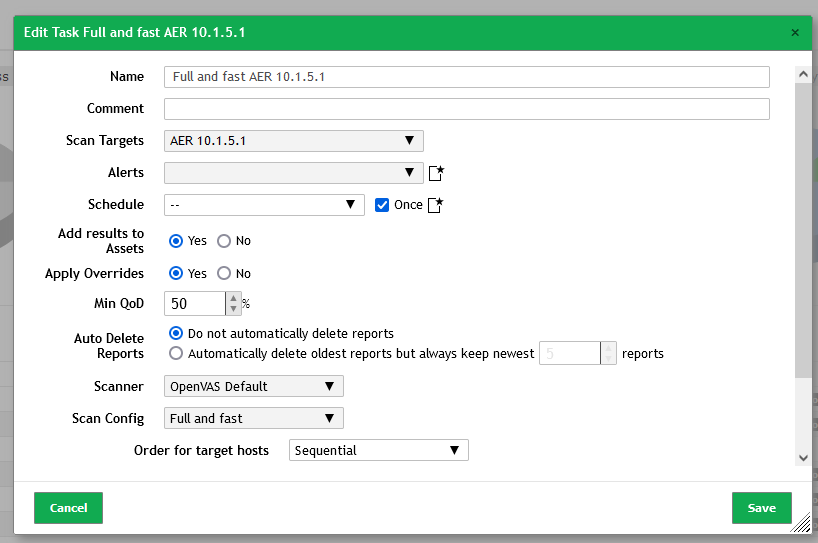This screenshot has height=543, width=818.
Task: Click the new schedule icon beside Once
Action: tap(435, 205)
